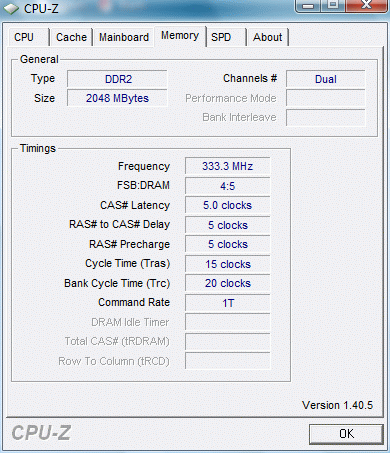Click the RAS# to CAS# Delay value
390x453 pixels.
227,225
